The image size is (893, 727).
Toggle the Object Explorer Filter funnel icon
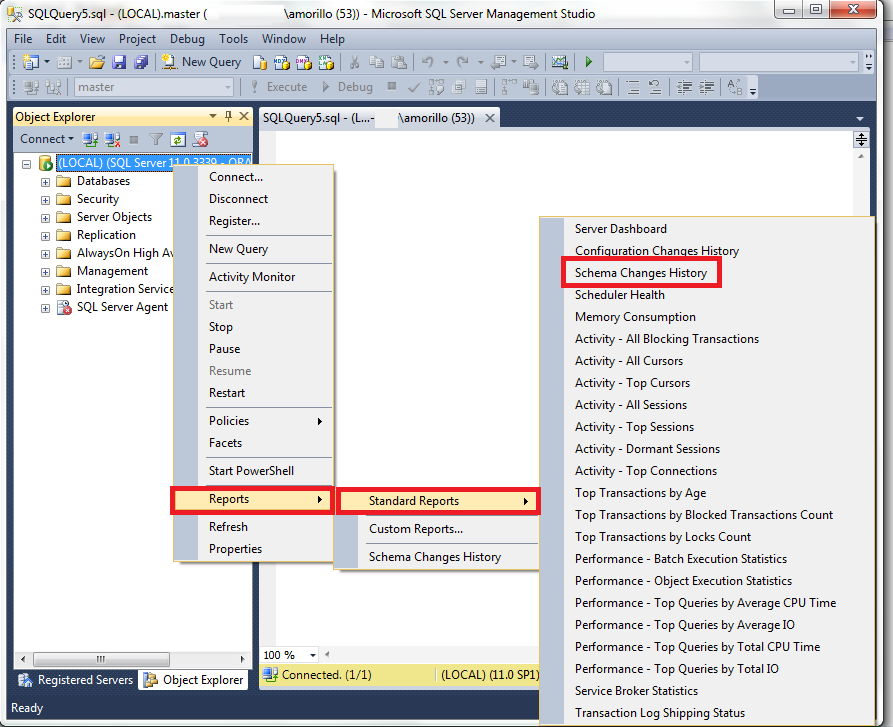pos(156,139)
